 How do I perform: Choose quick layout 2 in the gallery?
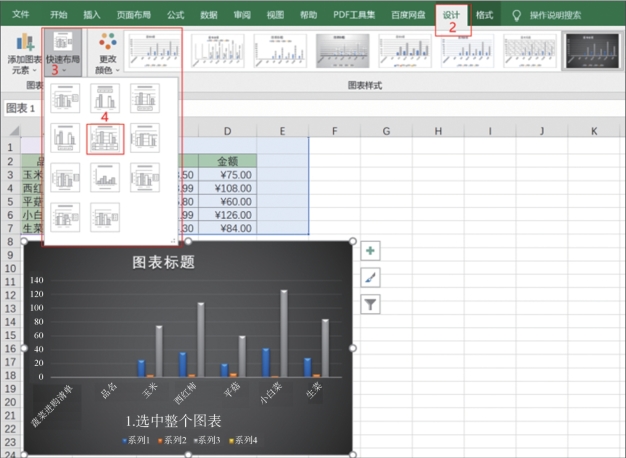point(105,98)
